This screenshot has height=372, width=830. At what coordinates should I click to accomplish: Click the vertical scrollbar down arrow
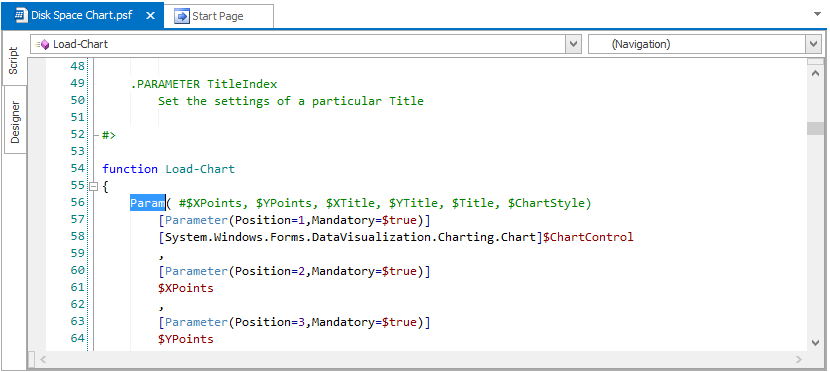point(815,343)
